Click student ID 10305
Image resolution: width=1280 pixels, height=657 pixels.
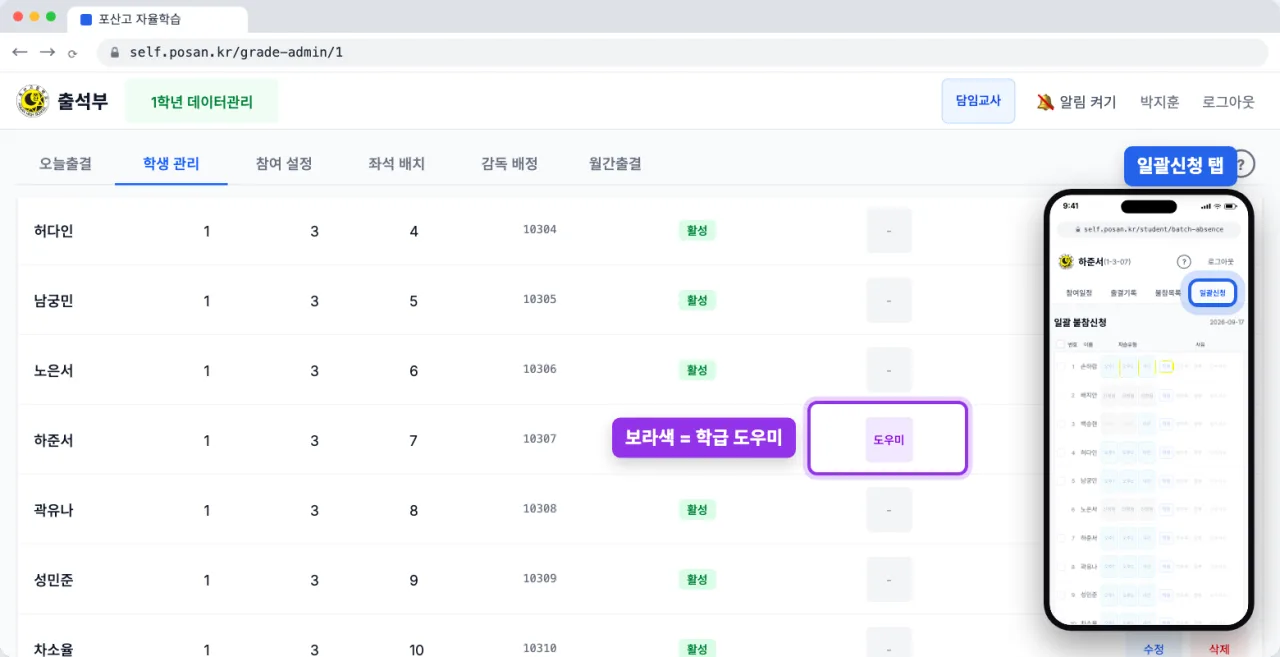tap(540, 300)
